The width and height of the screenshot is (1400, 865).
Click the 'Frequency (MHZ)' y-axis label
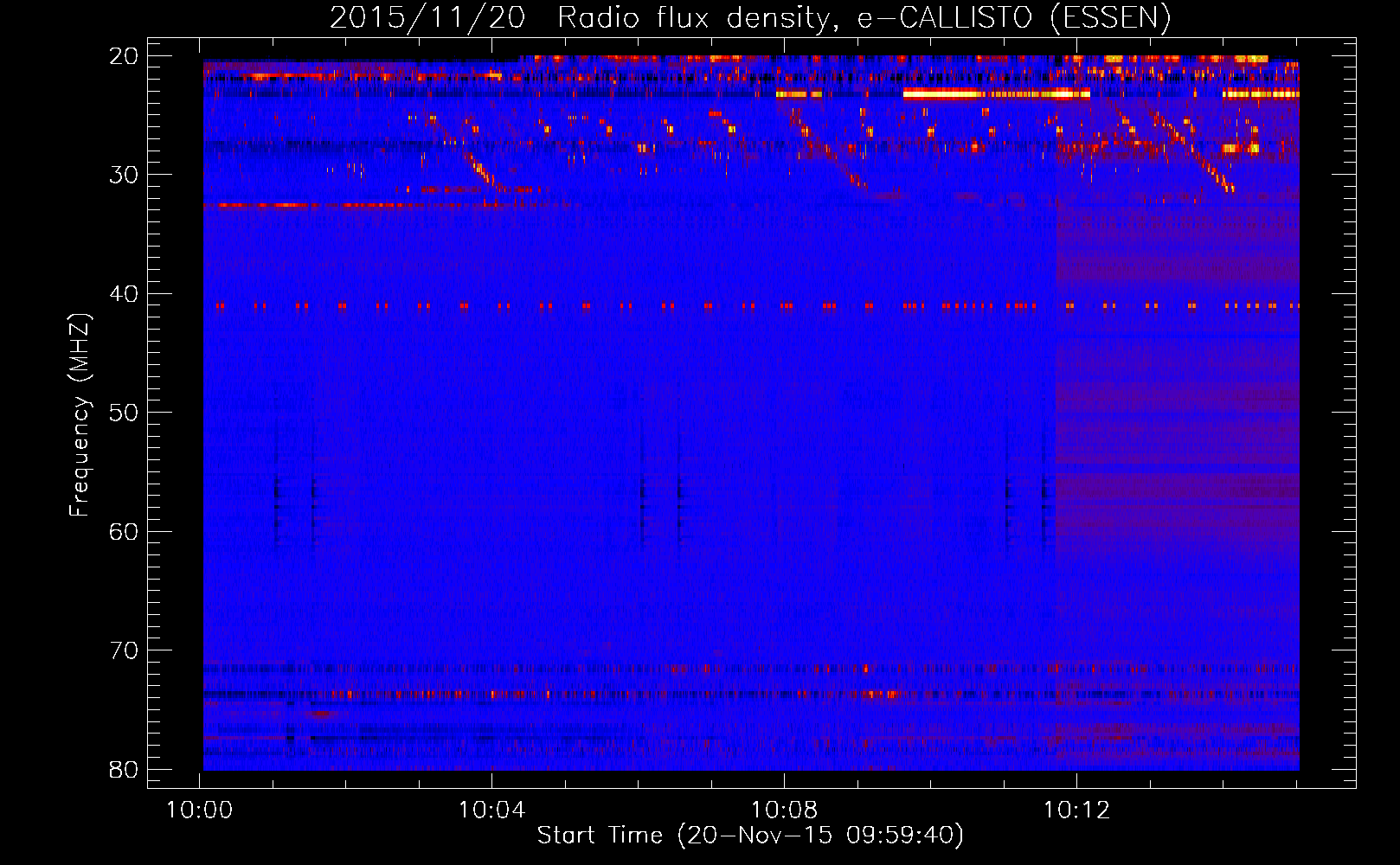click(80, 415)
